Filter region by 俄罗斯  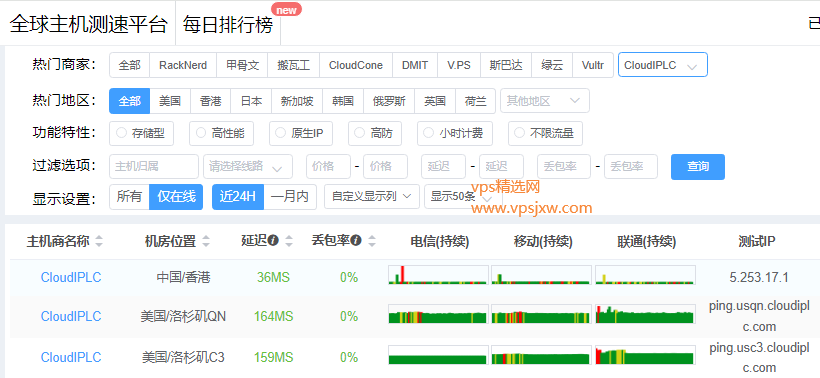[389, 101]
